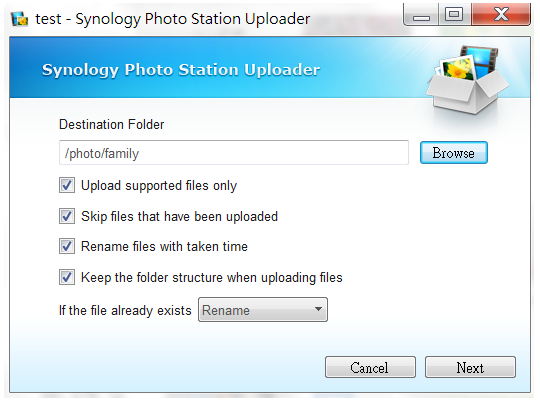Click the Destination Folder label

tap(112, 124)
